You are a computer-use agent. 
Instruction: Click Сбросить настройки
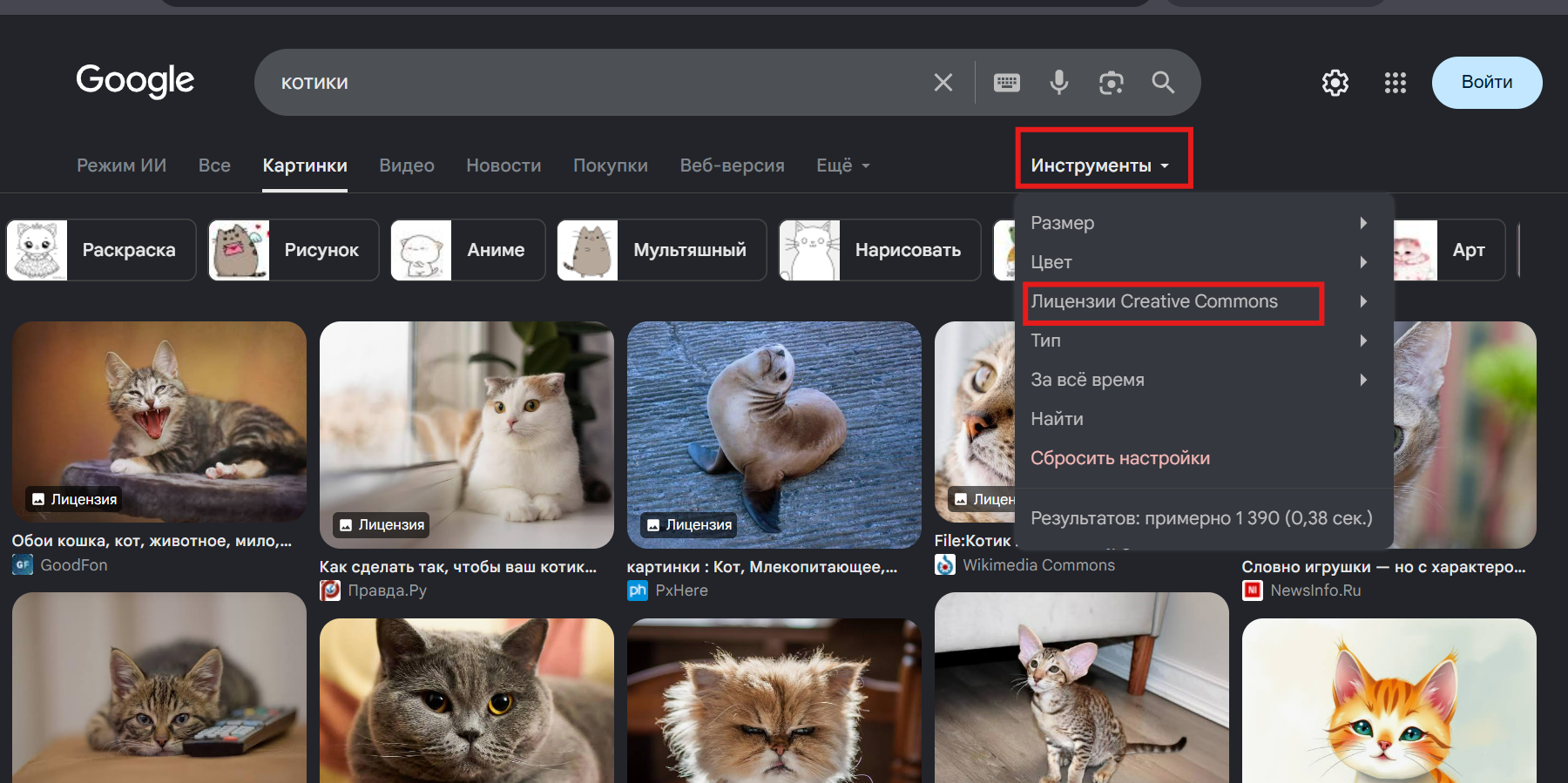[1120, 458]
